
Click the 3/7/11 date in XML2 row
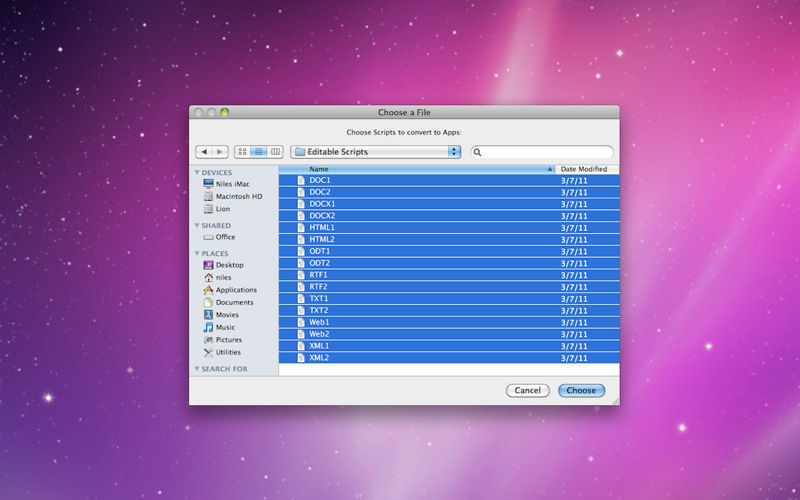tap(574, 358)
